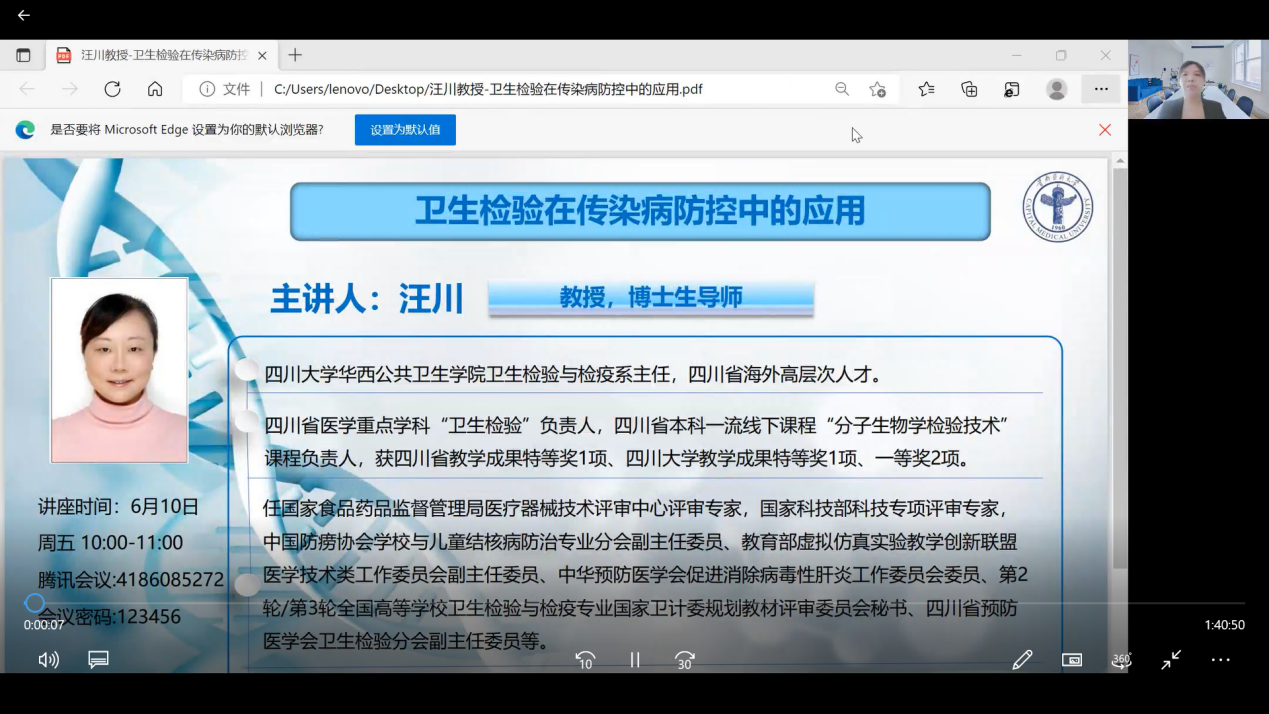Image resolution: width=1269 pixels, height=714 pixels.
Task: Switch to mini player view
Action: pos(1072,660)
